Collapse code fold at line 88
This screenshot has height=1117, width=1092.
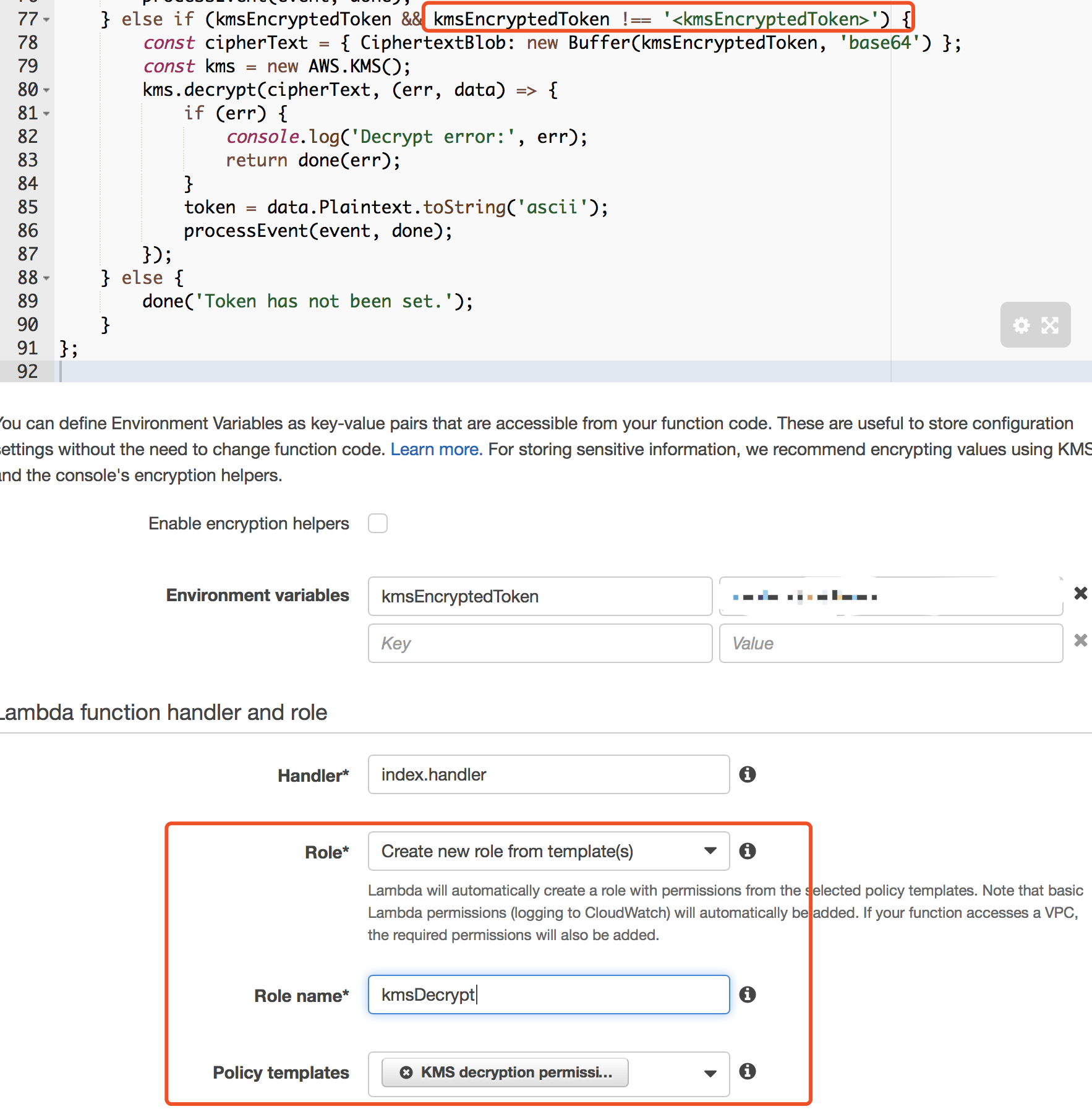coord(46,279)
